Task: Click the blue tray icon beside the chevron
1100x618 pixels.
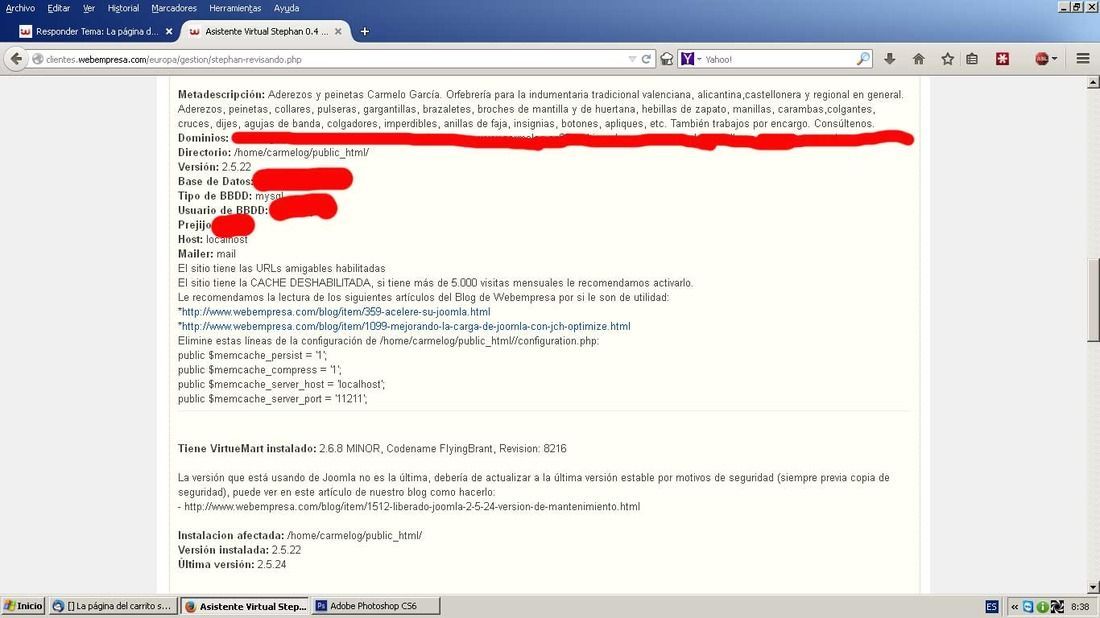Action: [x=1028, y=606]
